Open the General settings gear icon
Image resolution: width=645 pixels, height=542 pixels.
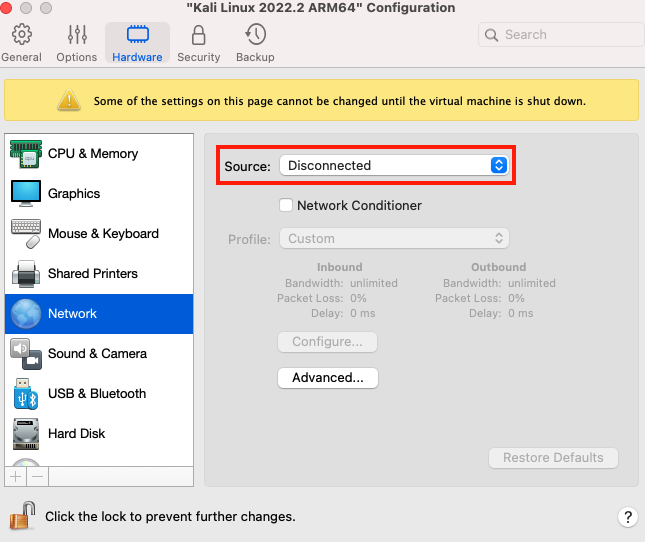21,34
